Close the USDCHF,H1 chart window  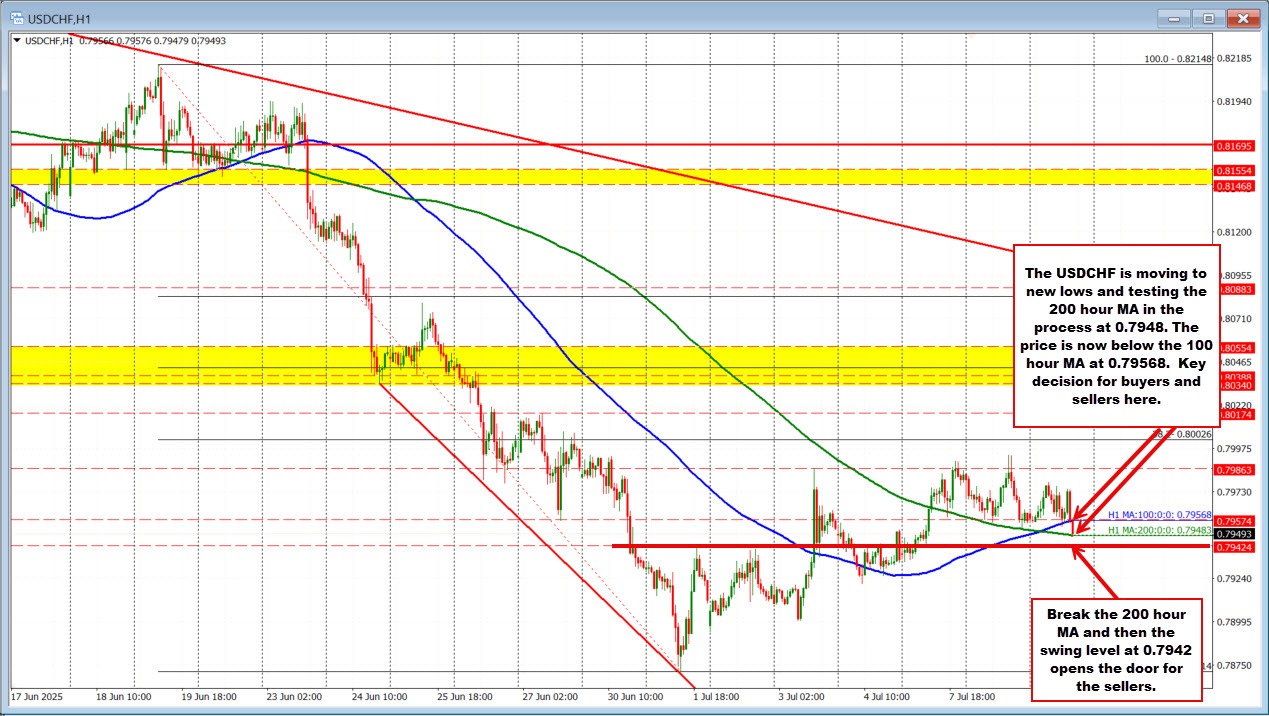pos(1243,17)
